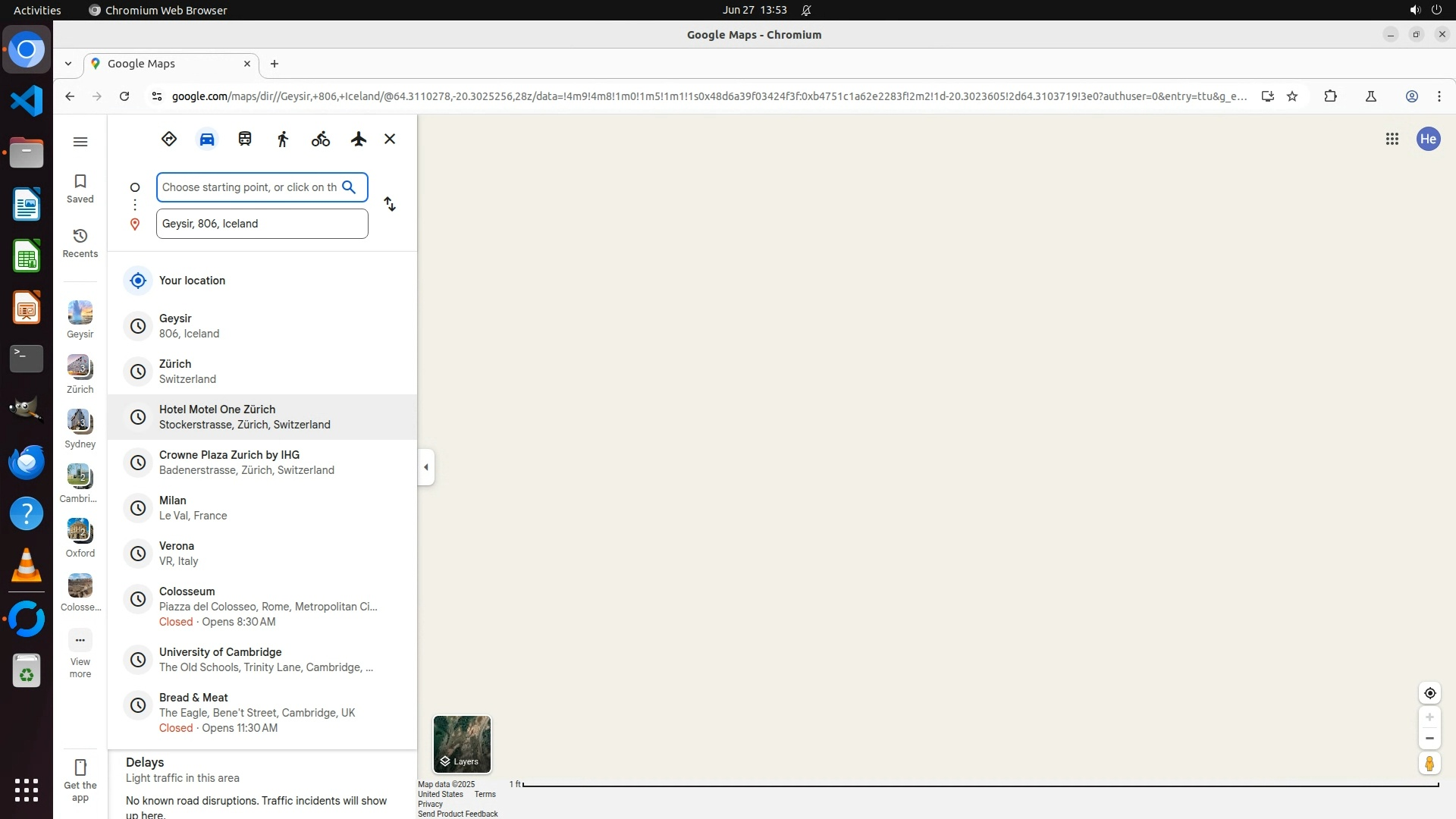
Task: Open the Recents tab
Action: [x=80, y=243]
